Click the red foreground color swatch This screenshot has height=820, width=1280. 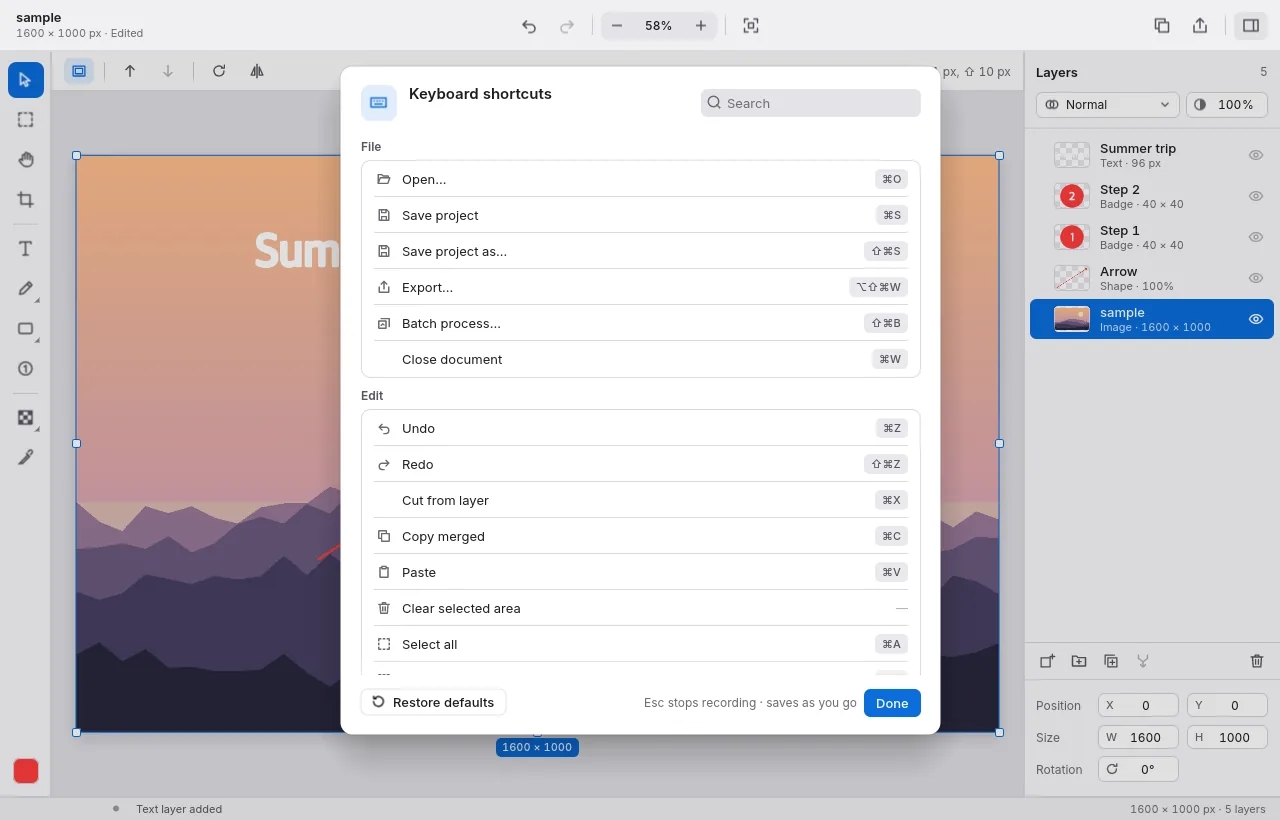click(26, 771)
